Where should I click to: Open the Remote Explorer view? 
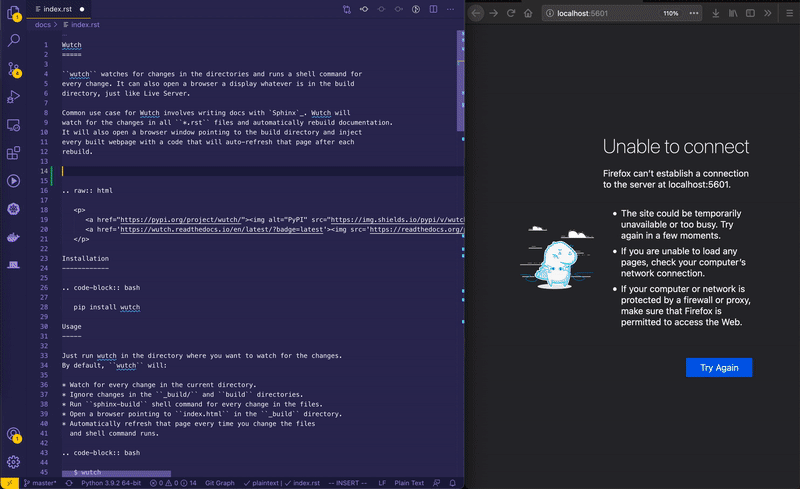coord(14,125)
